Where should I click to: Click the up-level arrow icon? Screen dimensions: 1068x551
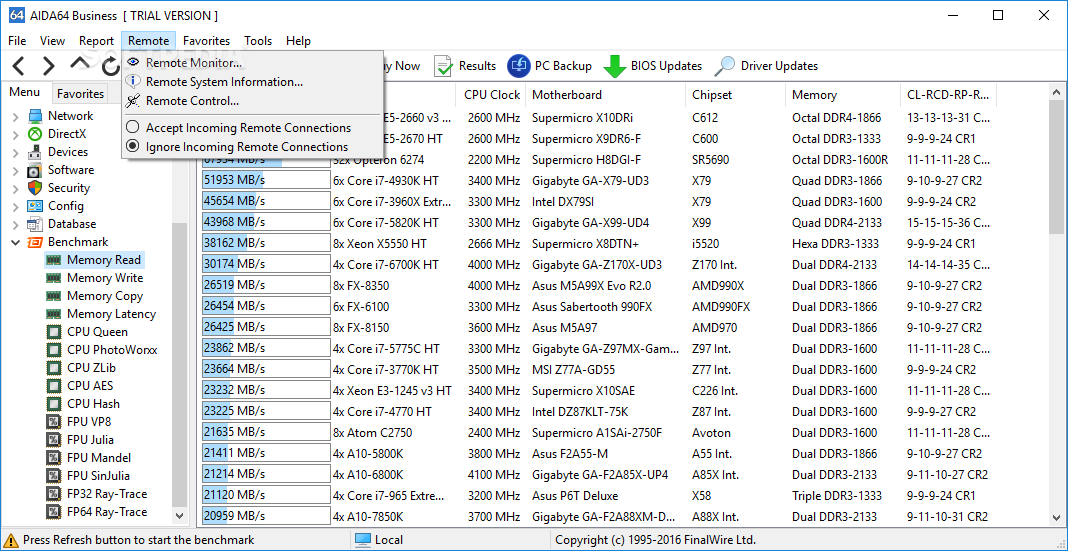click(80, 63)
